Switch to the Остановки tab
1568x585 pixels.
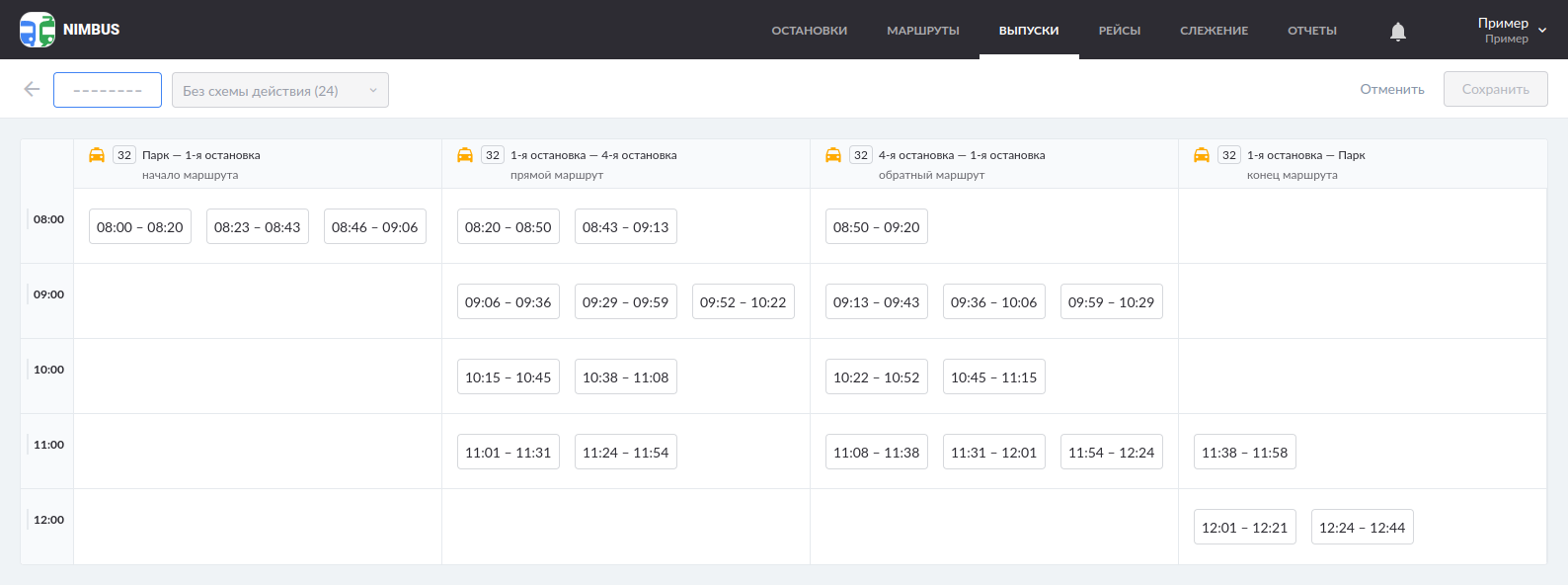coord(810,31)
